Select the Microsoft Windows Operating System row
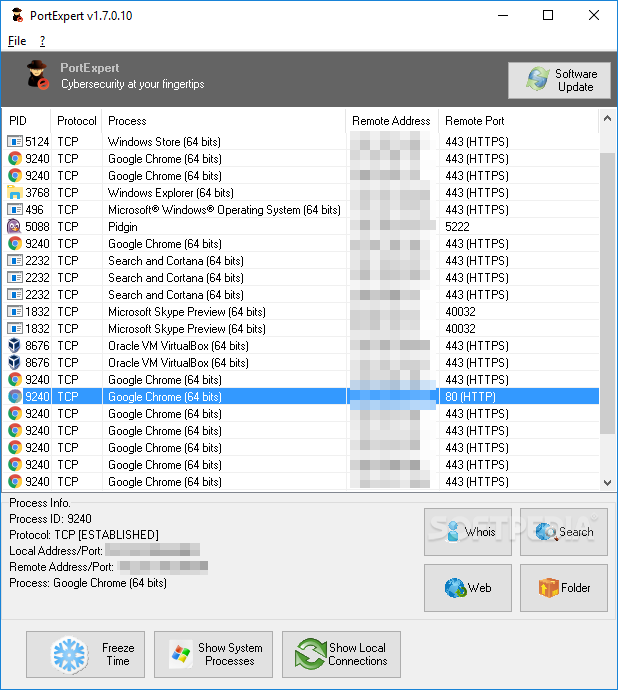 301,210
